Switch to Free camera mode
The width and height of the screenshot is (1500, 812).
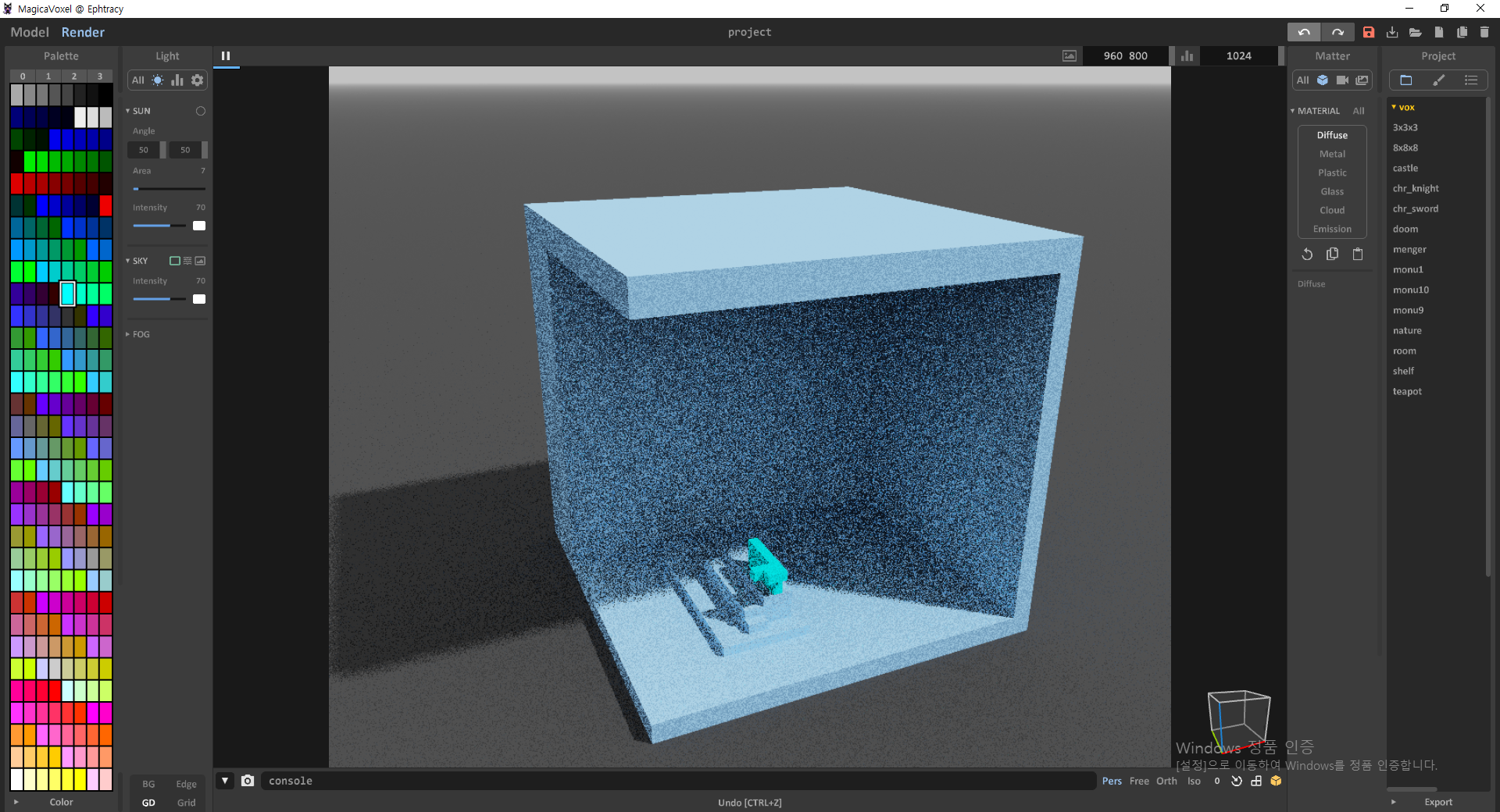click(x=1139, y=781)
